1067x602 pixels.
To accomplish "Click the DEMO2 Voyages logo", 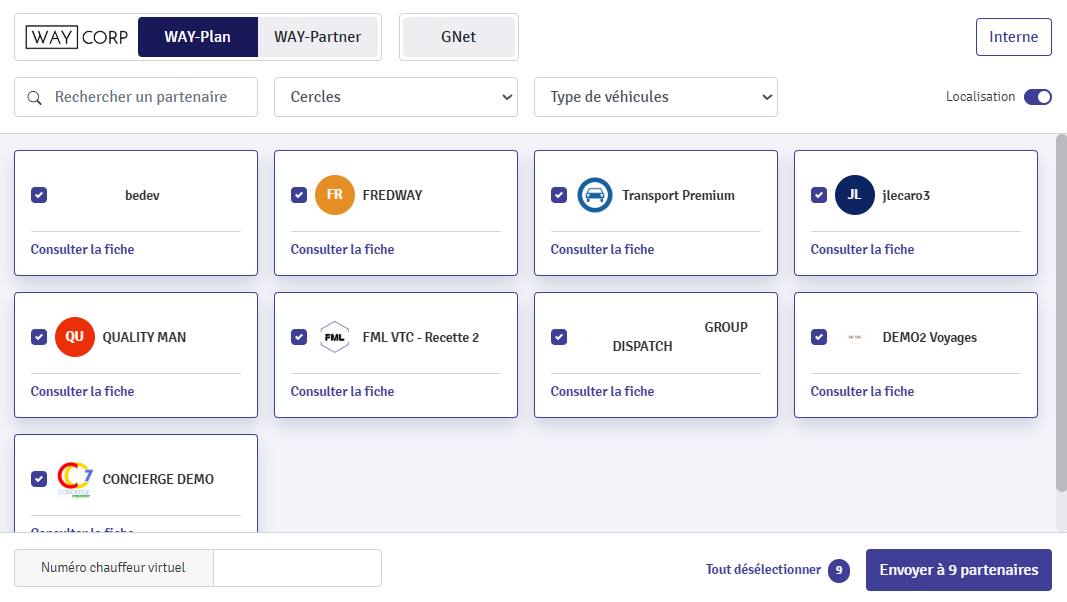I will click(855, 337).
